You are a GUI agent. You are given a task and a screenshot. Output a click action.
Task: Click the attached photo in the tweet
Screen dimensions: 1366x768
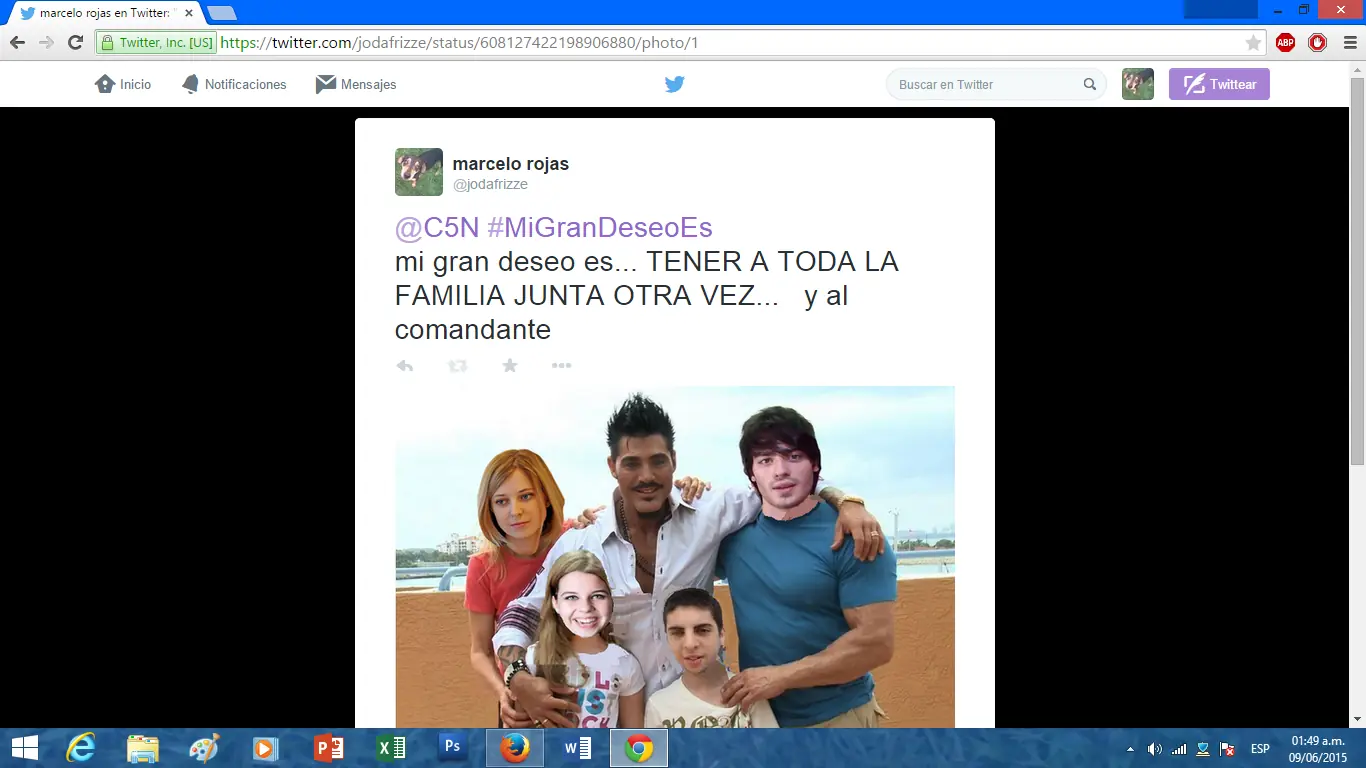[675, 557]
